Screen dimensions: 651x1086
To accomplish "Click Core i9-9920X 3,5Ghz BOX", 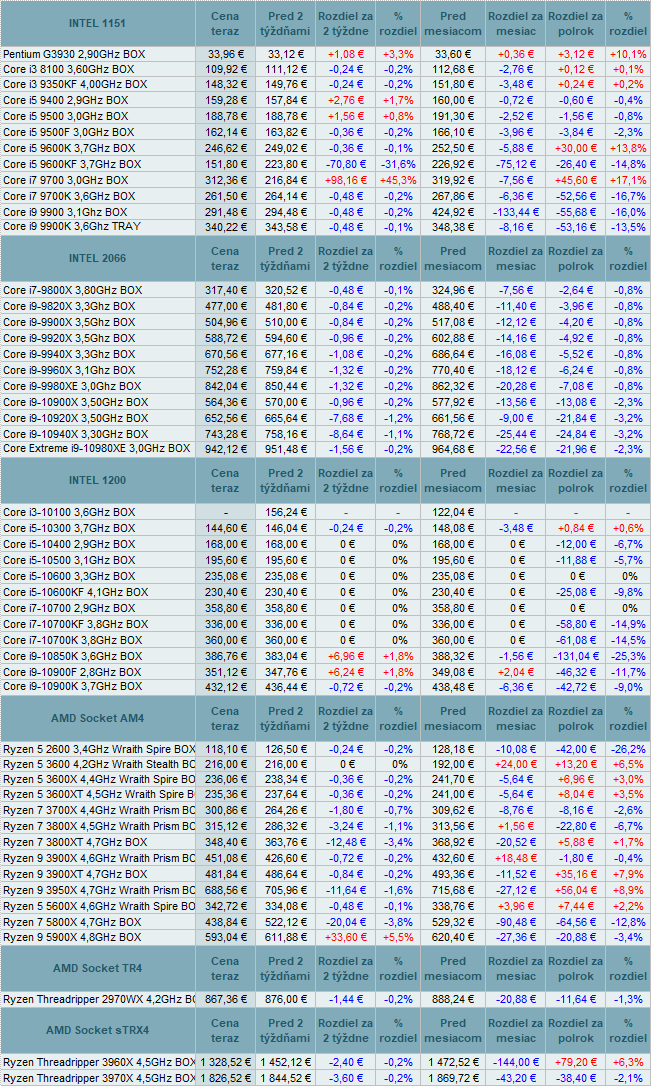I will (69, 338).
